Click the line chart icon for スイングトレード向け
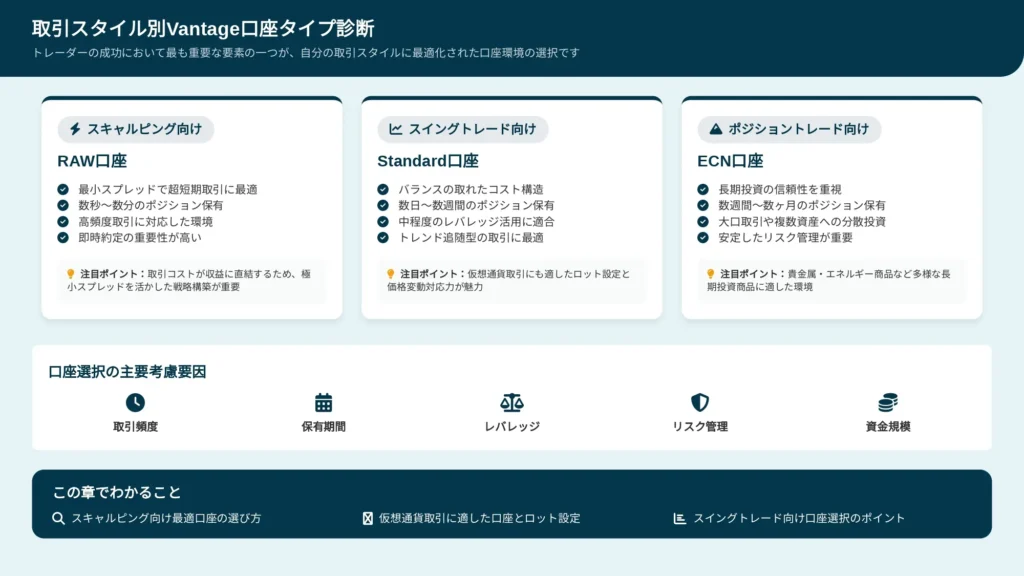Viewport: 1024px width, 576px height. coord(395,129)
